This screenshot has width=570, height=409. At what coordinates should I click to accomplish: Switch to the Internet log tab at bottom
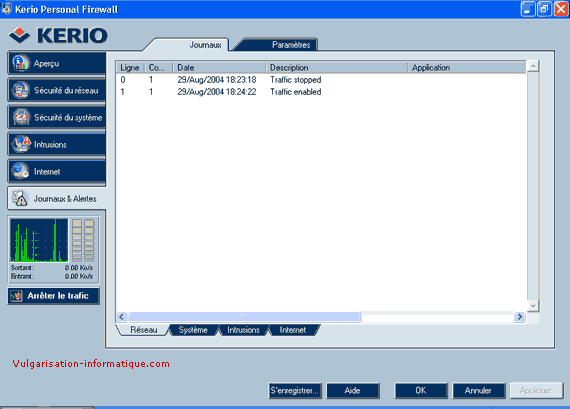point(293,330)
